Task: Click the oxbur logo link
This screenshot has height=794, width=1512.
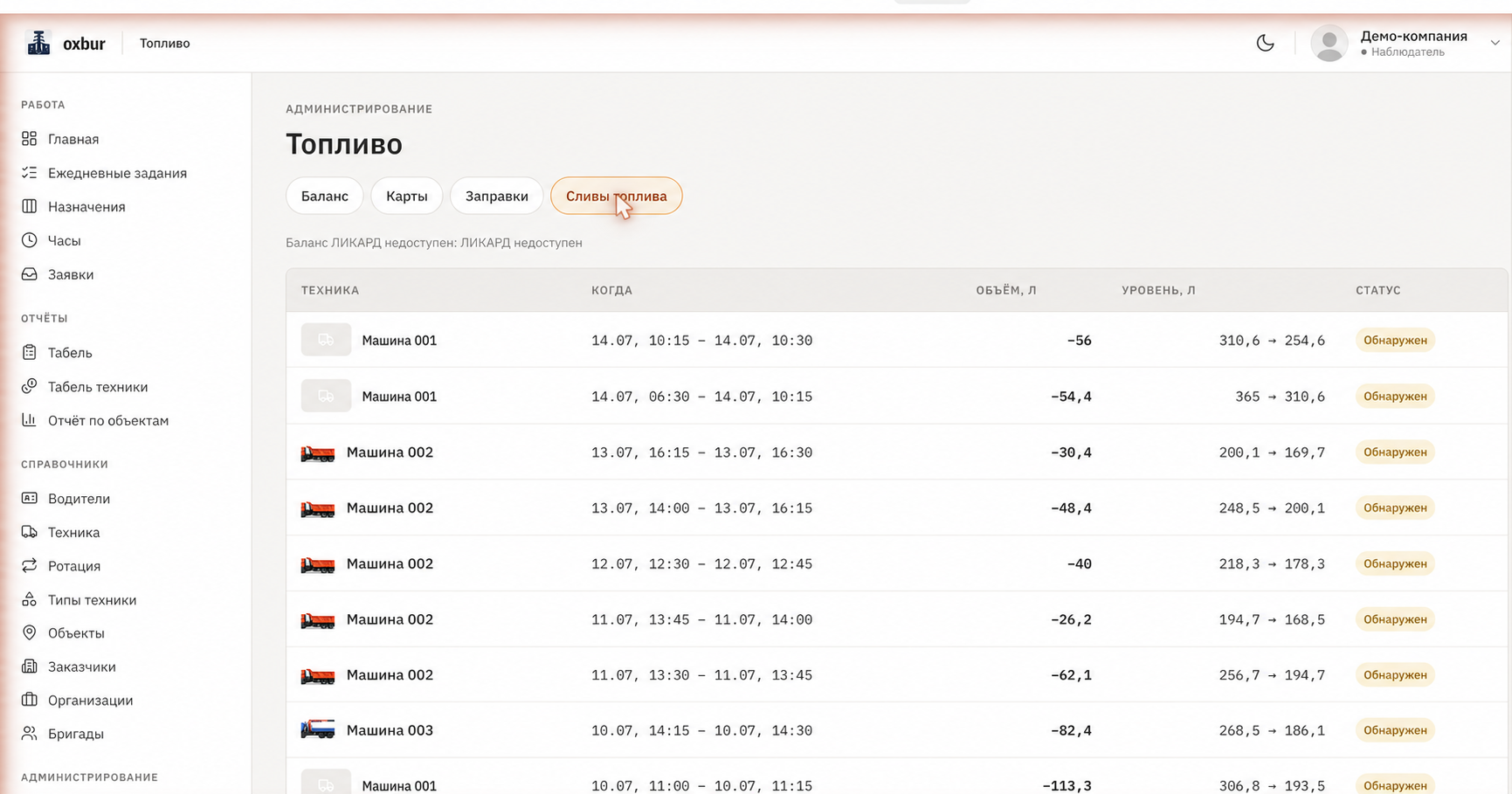Action: tap(66, 43)
